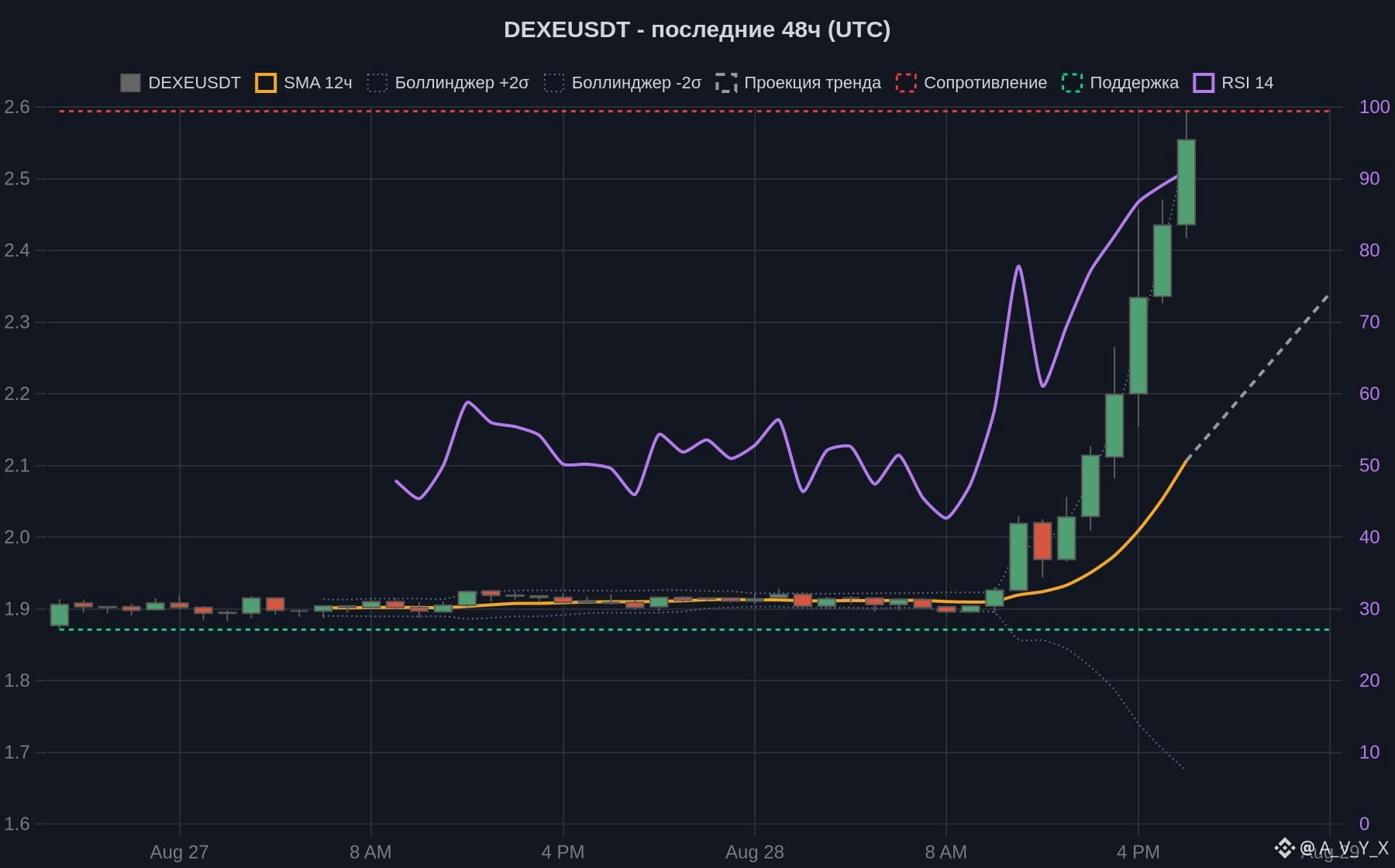
Task: Click the 2.6 price axis label
Action: click(17, 107)
